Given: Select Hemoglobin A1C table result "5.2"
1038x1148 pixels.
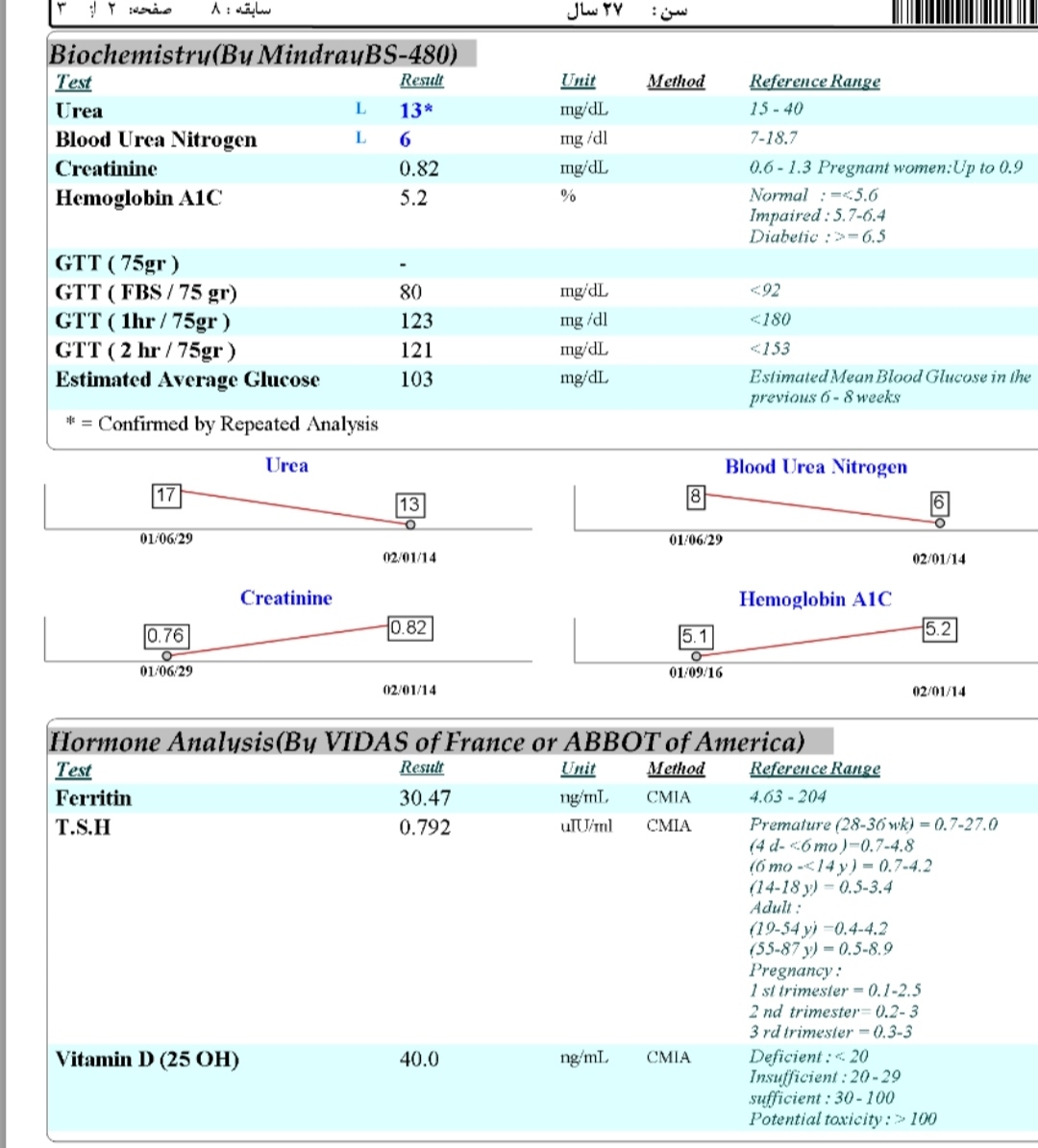Looking at the screenshot, I should coord(413,198).
